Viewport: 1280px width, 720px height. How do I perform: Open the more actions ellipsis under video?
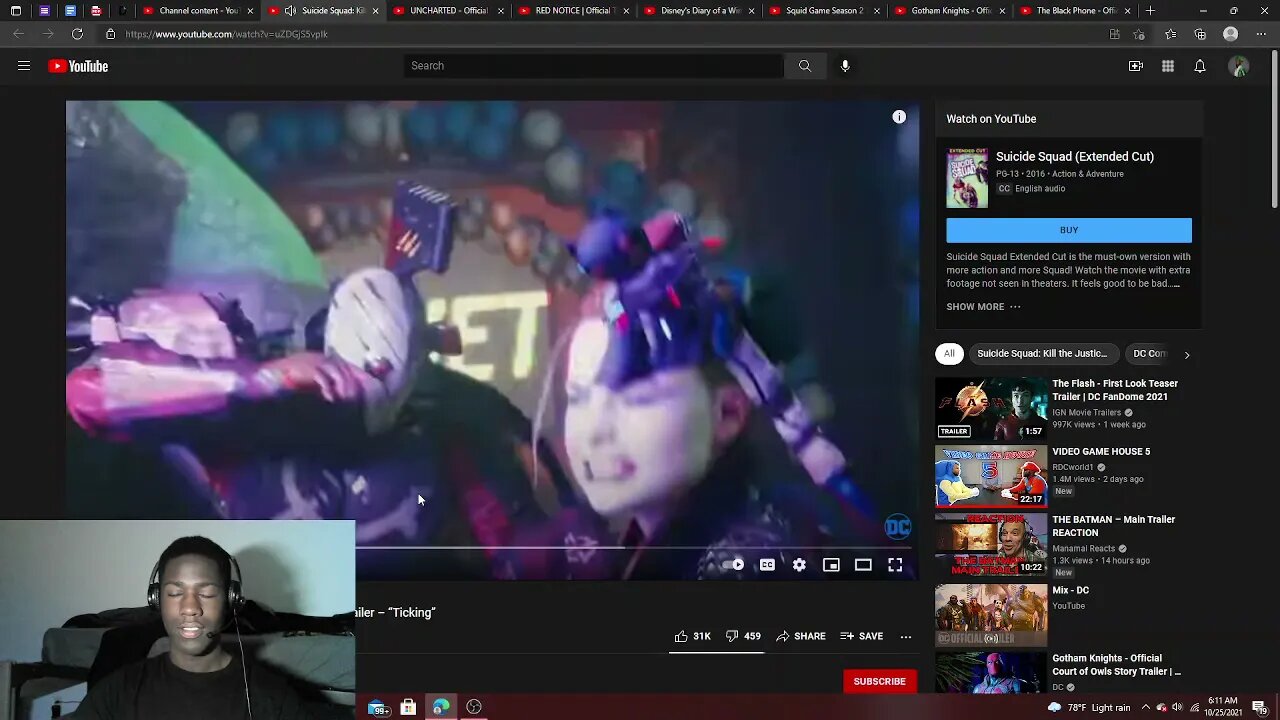906,636
